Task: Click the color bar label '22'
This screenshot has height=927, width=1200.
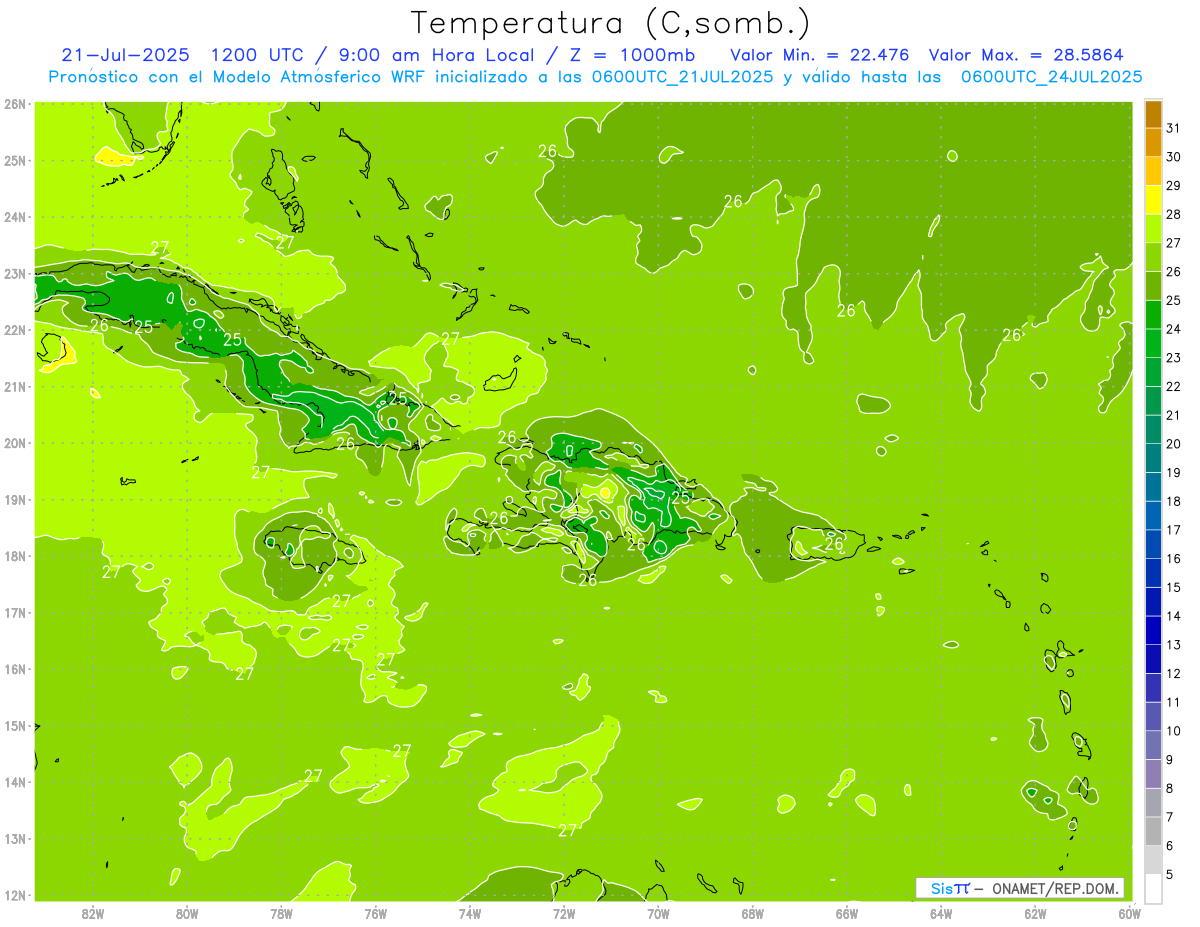Action: pos(1173,386)
